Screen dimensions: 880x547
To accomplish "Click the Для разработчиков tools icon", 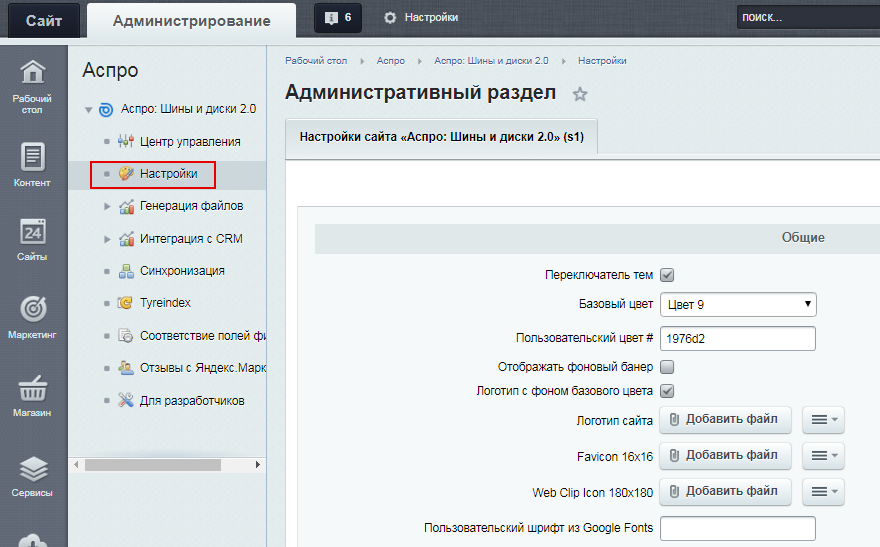I will pos(126,400).
